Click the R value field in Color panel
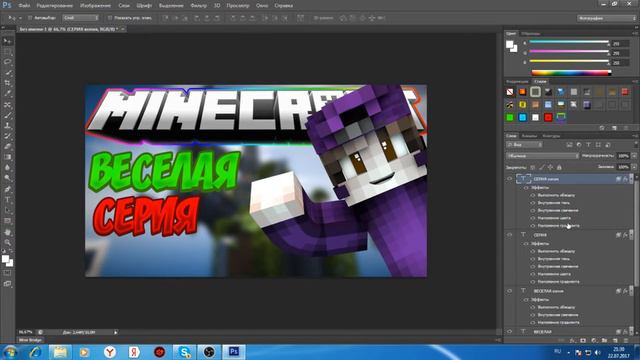The image size is (640, 360). click(620, 43)
